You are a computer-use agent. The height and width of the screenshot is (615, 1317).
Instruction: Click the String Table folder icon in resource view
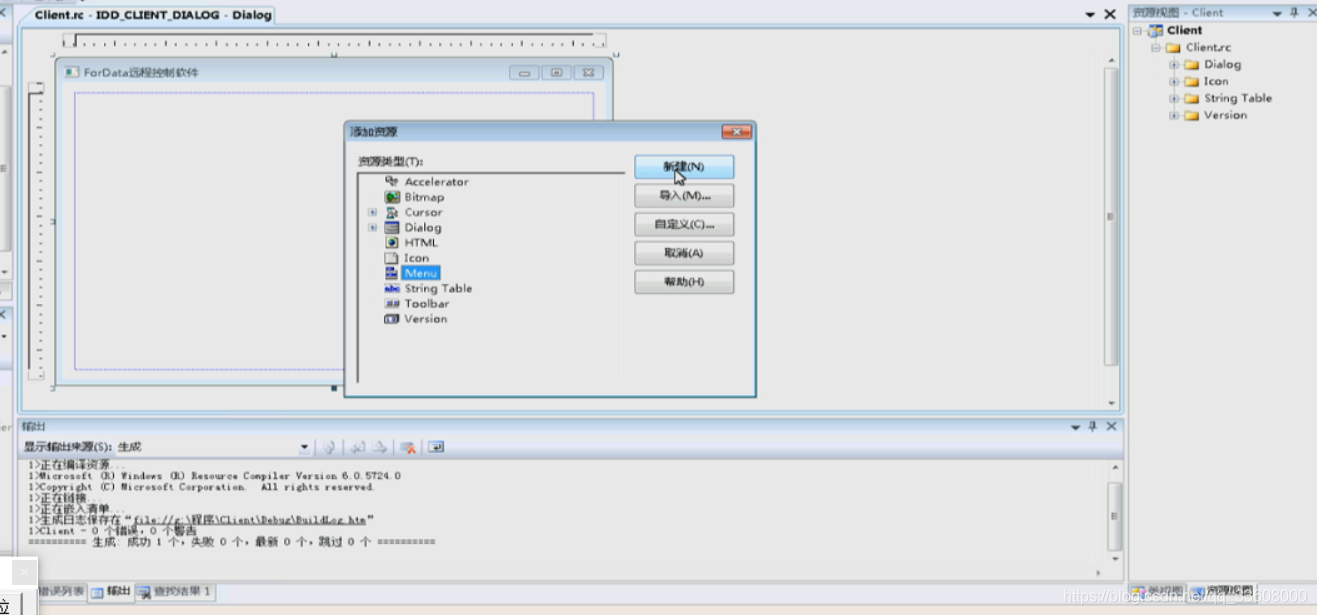tap(1191, 98)
